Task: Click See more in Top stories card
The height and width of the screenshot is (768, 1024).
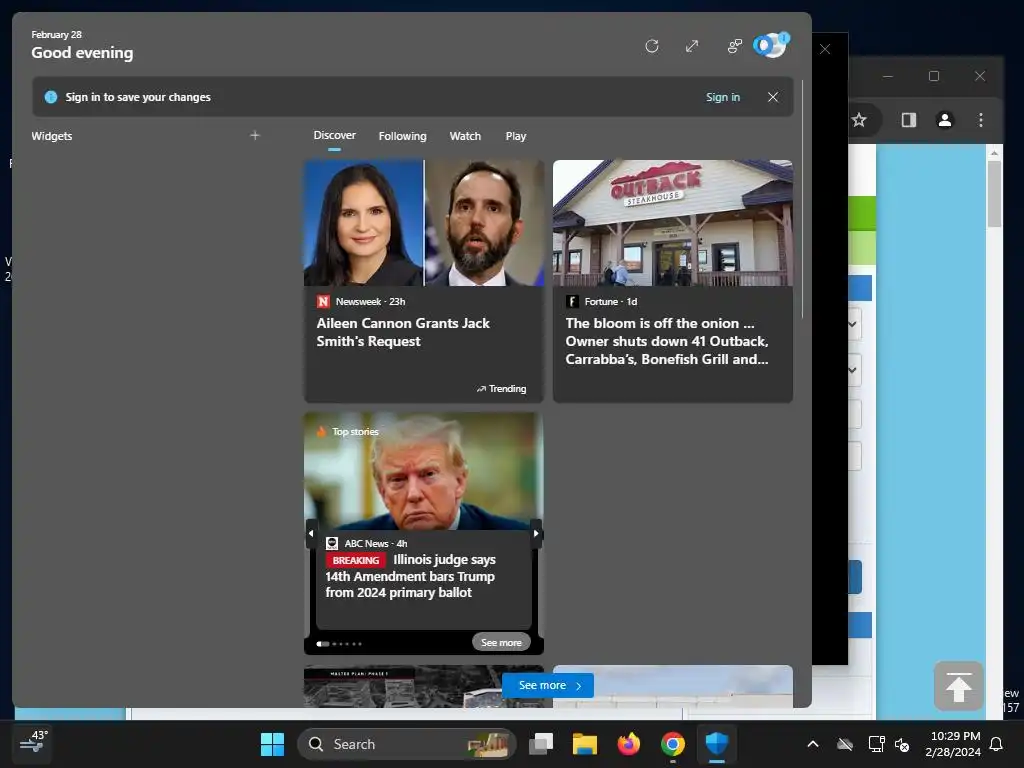Action: (x=501, y=643)
